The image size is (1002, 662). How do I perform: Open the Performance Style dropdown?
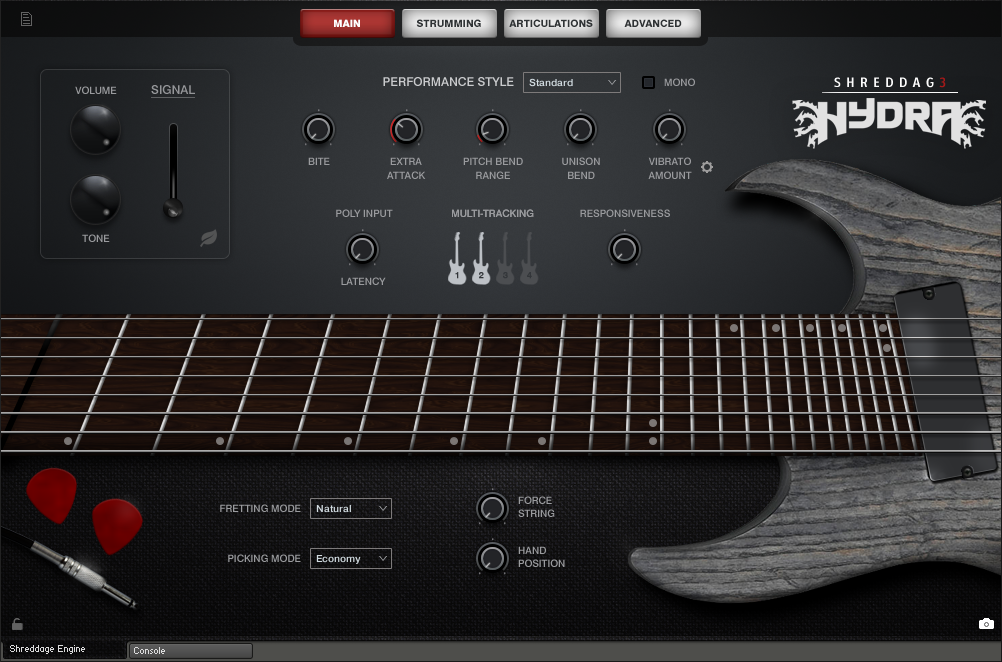(571, 82)
